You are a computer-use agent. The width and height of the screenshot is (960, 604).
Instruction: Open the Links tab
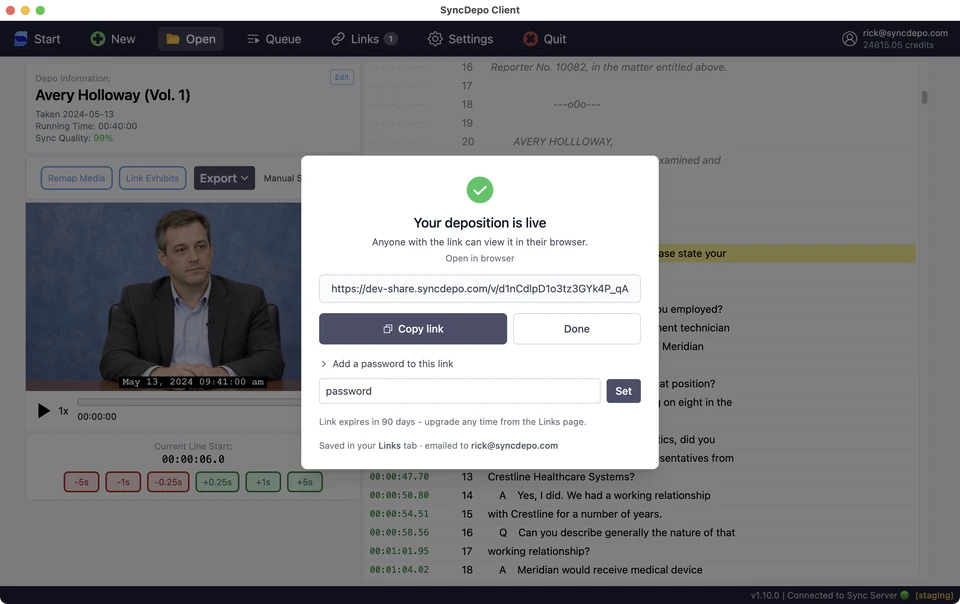[x=364, y=39]
